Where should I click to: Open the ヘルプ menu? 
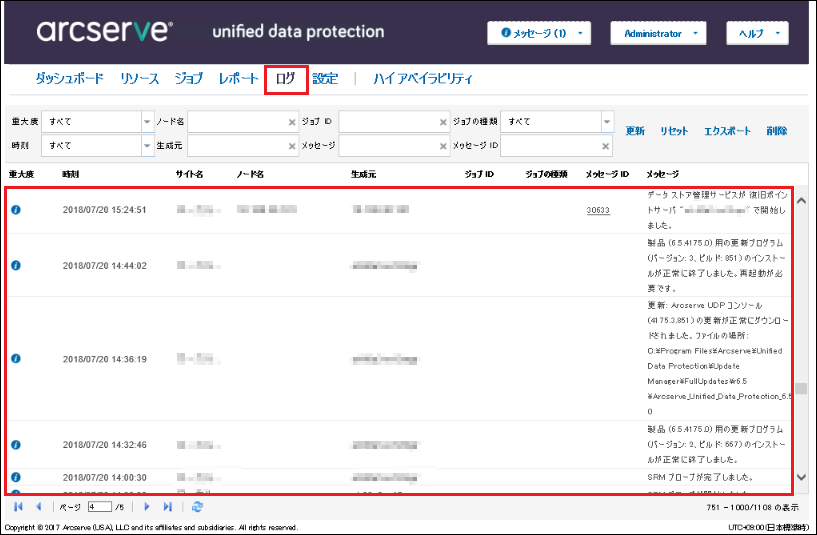[x=757, y=33]
